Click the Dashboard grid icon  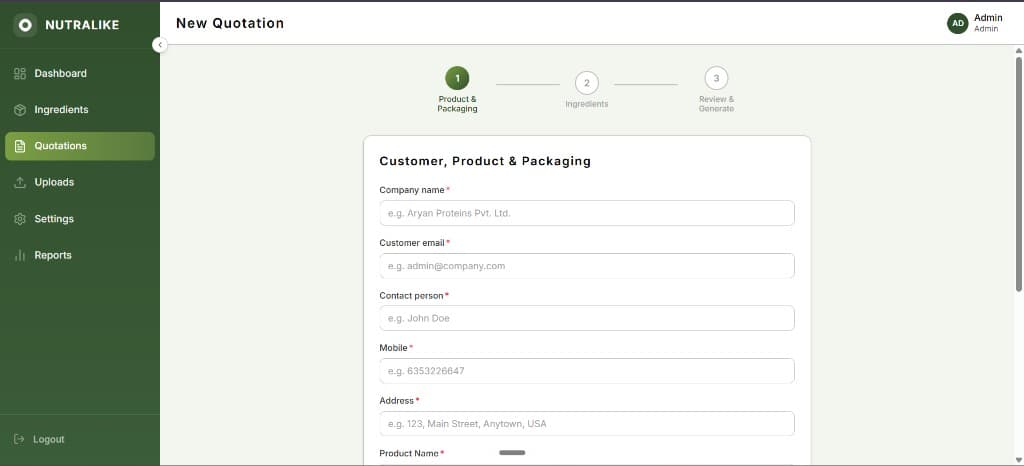[x=20, y=74]
